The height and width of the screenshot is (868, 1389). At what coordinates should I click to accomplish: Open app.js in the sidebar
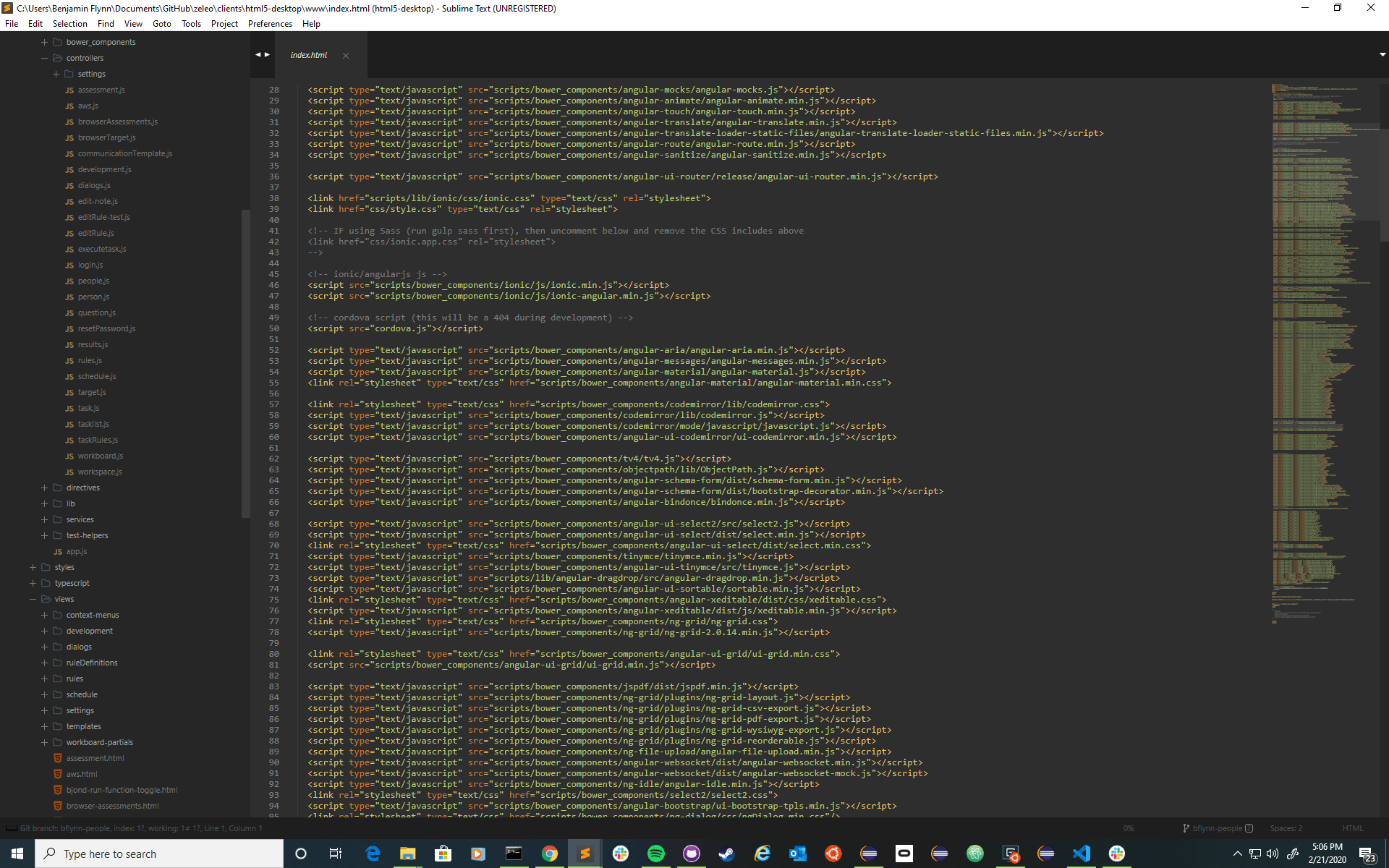[77, 551]
